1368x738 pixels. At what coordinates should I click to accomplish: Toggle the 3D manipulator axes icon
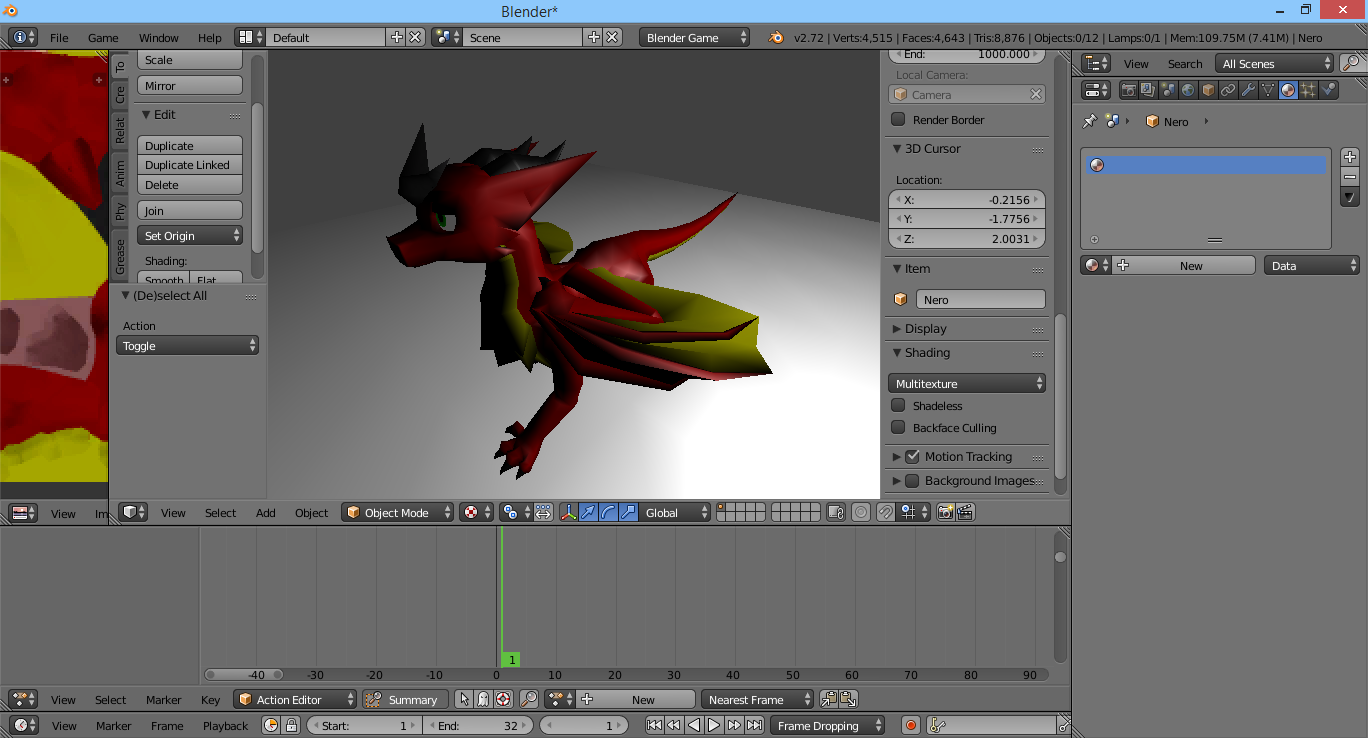pos(568,512)
